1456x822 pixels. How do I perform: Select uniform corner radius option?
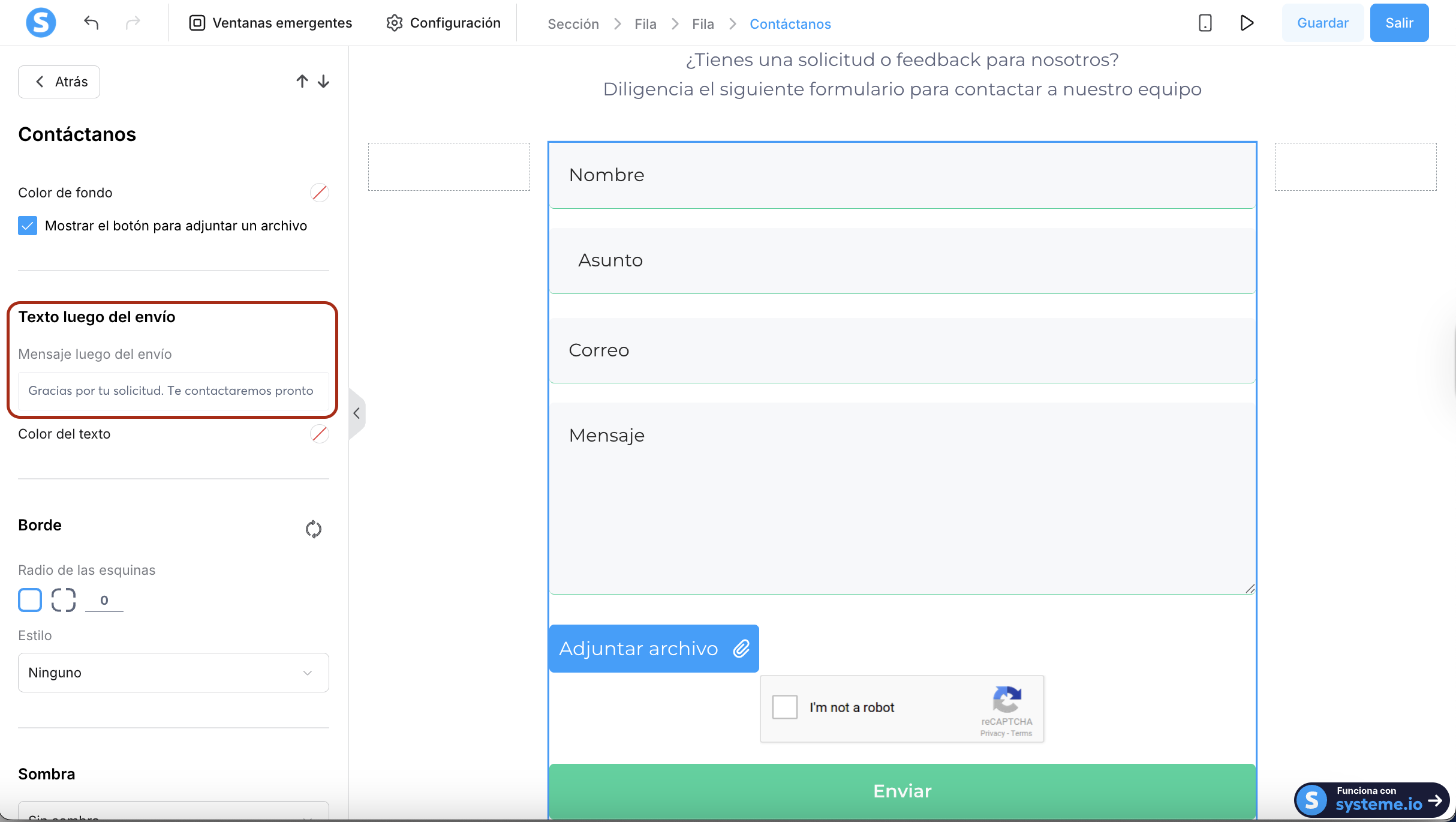pyautogui.click(x=30, y=600)
